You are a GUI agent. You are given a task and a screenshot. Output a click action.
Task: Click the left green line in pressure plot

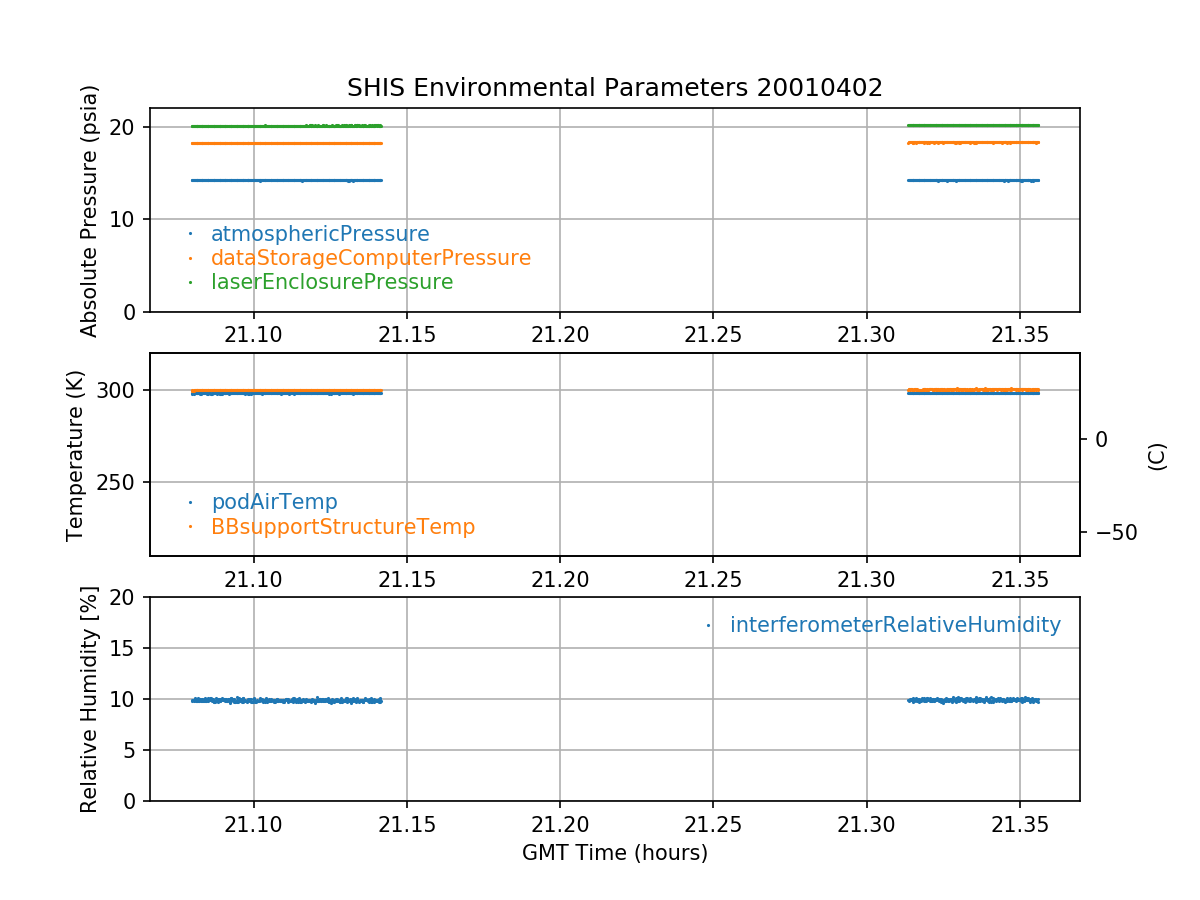tap(286, 126)
